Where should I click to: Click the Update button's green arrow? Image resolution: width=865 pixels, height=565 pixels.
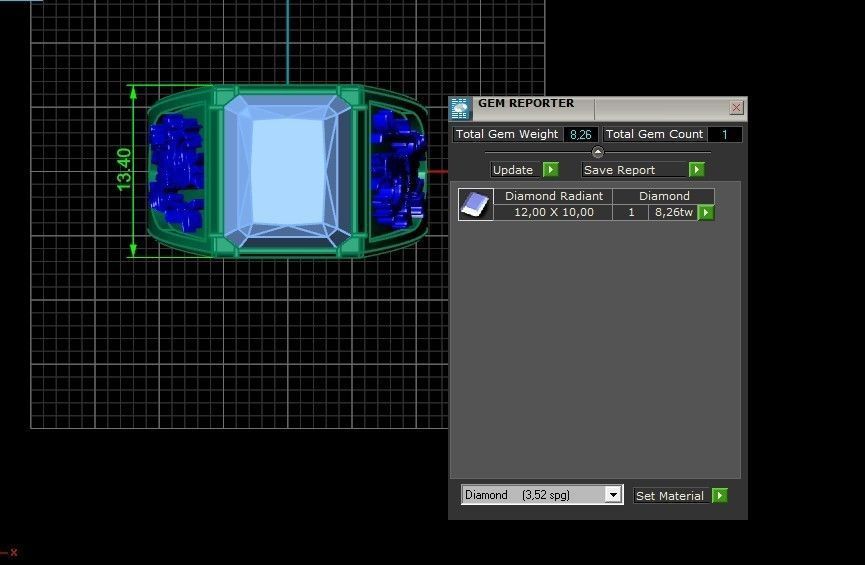(x=551, y=169)
